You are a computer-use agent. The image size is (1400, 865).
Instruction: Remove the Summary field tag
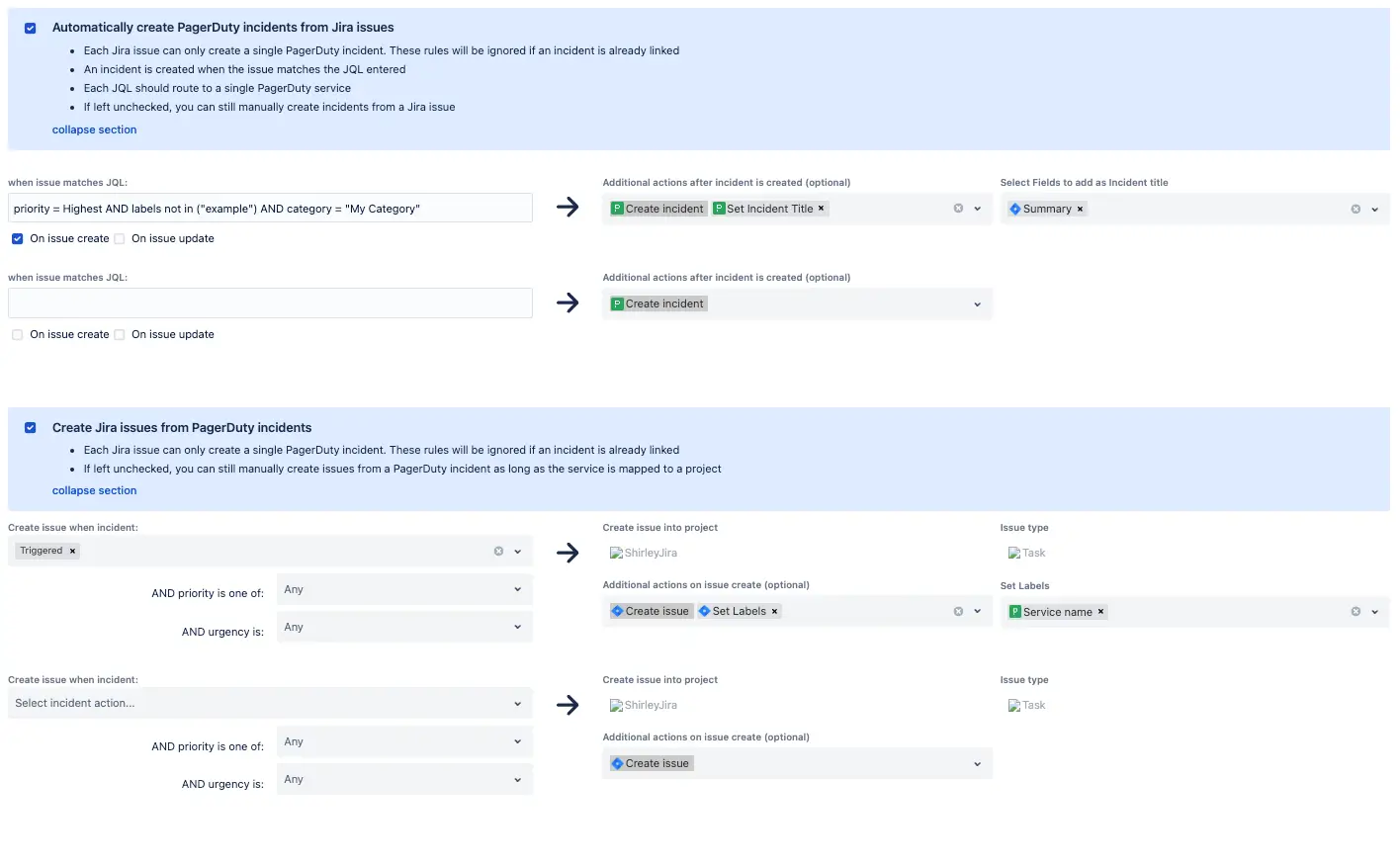coord(1080,209)
